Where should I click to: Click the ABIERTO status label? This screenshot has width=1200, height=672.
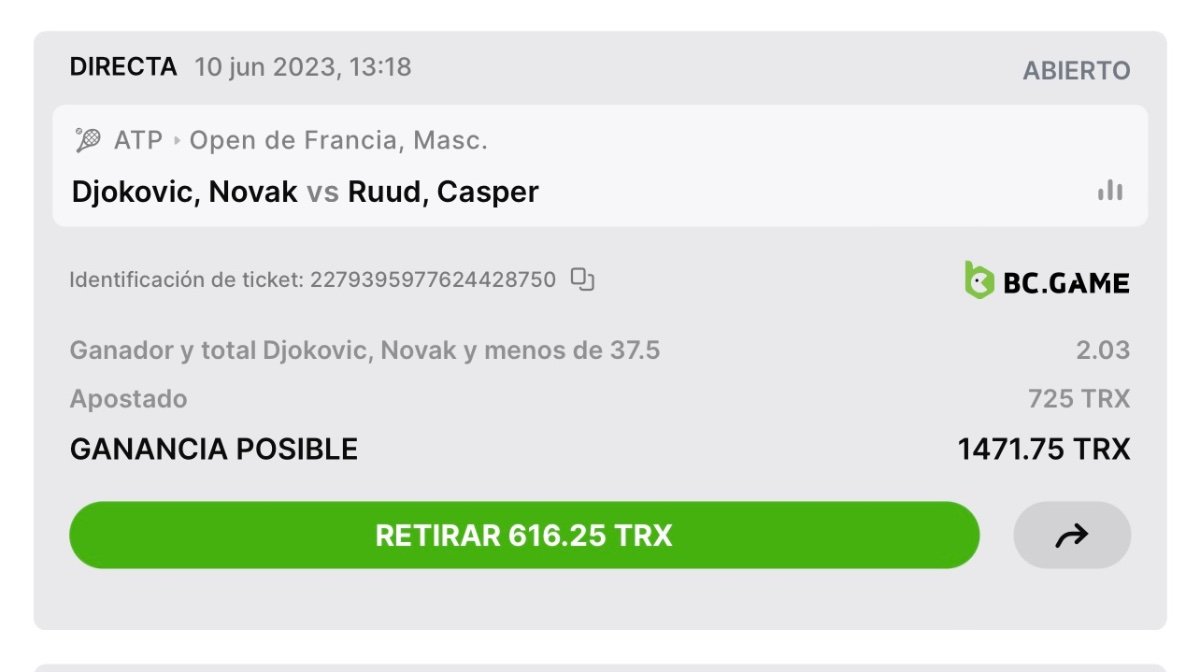(1076, 71)
